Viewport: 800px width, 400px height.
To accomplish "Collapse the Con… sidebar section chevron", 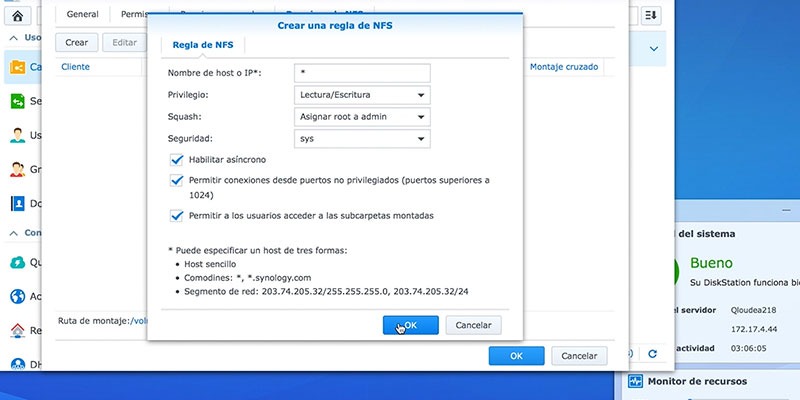I will pyautogui.click(x=14, y=233).
